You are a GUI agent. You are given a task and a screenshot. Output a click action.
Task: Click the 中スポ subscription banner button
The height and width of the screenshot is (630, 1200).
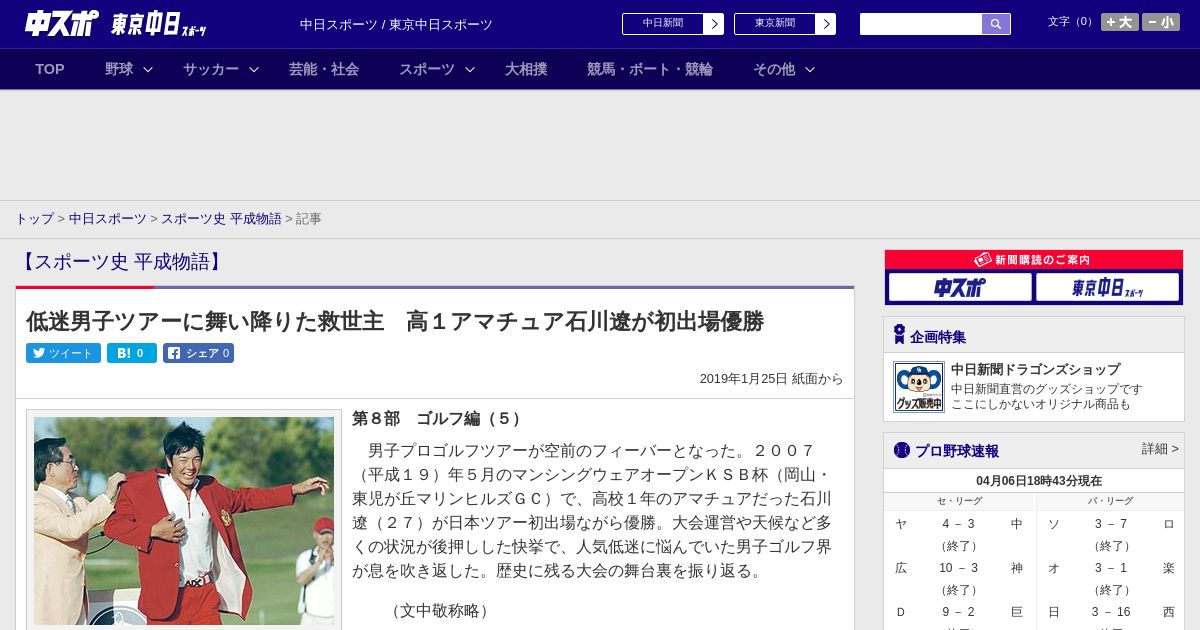960,287
